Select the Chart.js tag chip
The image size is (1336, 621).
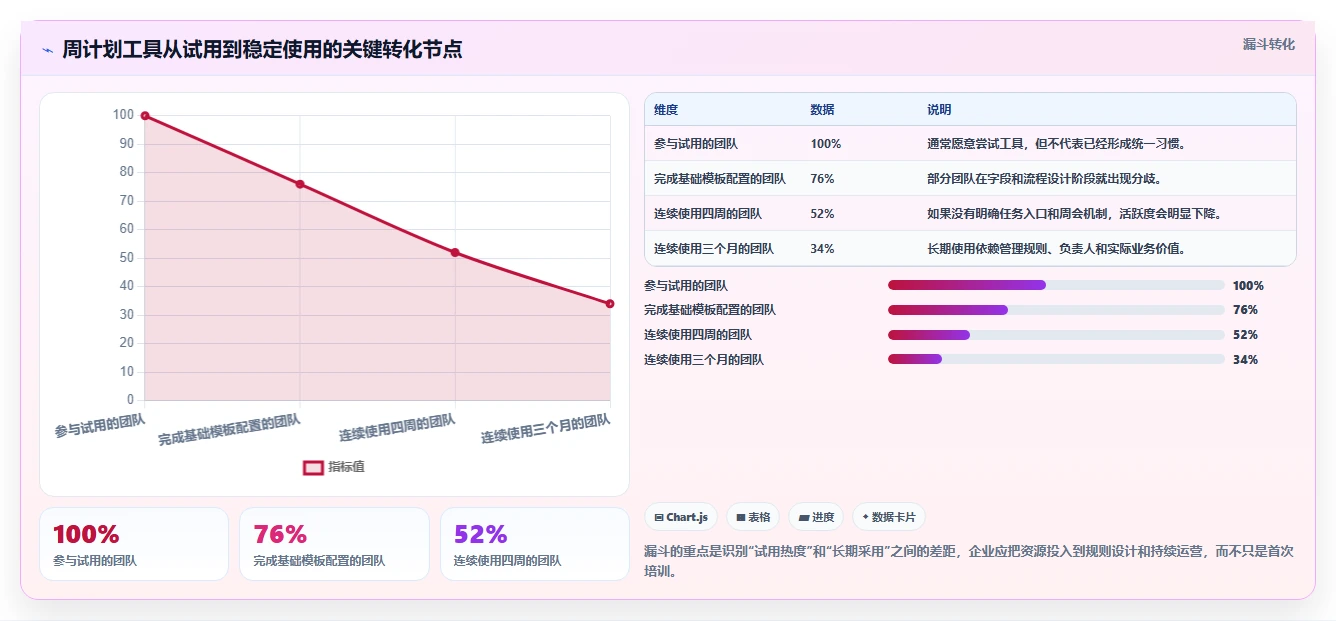coord(681,517)
